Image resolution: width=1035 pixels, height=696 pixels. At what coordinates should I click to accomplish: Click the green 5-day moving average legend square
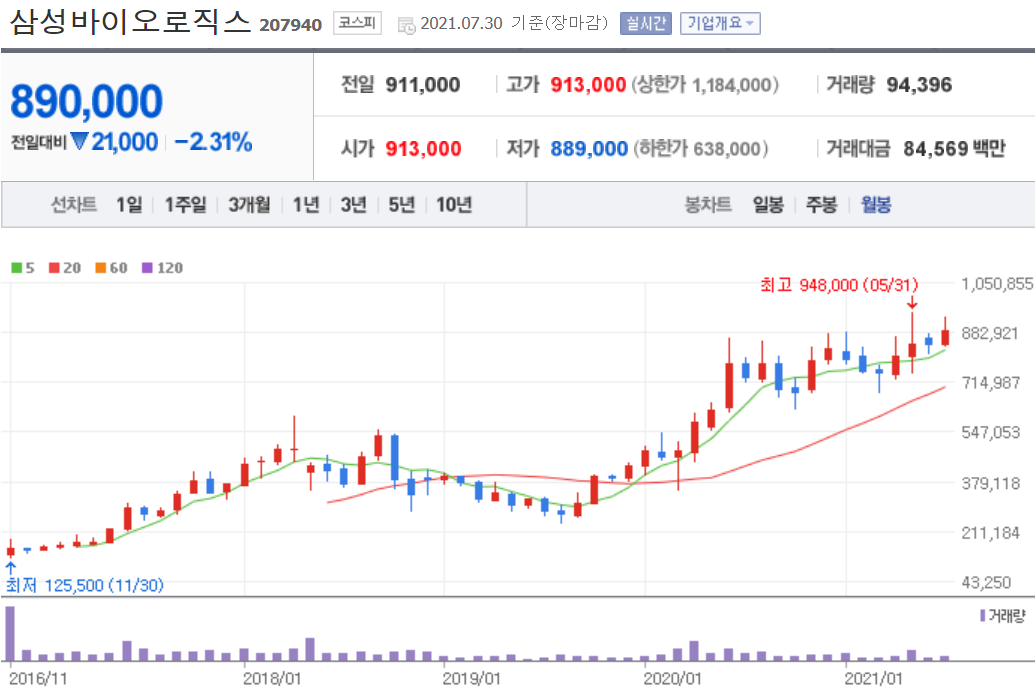(17, 267)
